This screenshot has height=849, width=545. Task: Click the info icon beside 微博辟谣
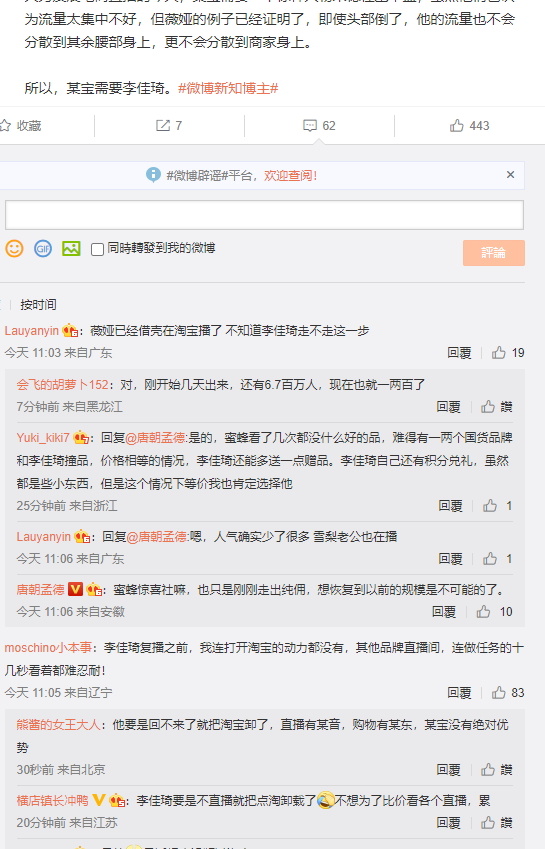tap(153, 174)
